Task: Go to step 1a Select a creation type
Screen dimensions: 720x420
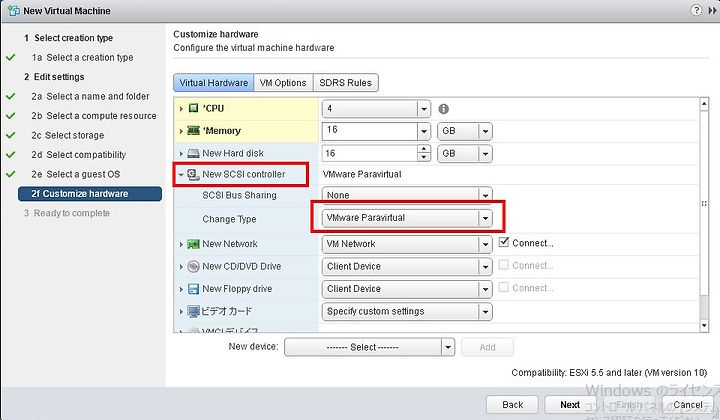Action: pyautogui.click(x=83, y=57)
